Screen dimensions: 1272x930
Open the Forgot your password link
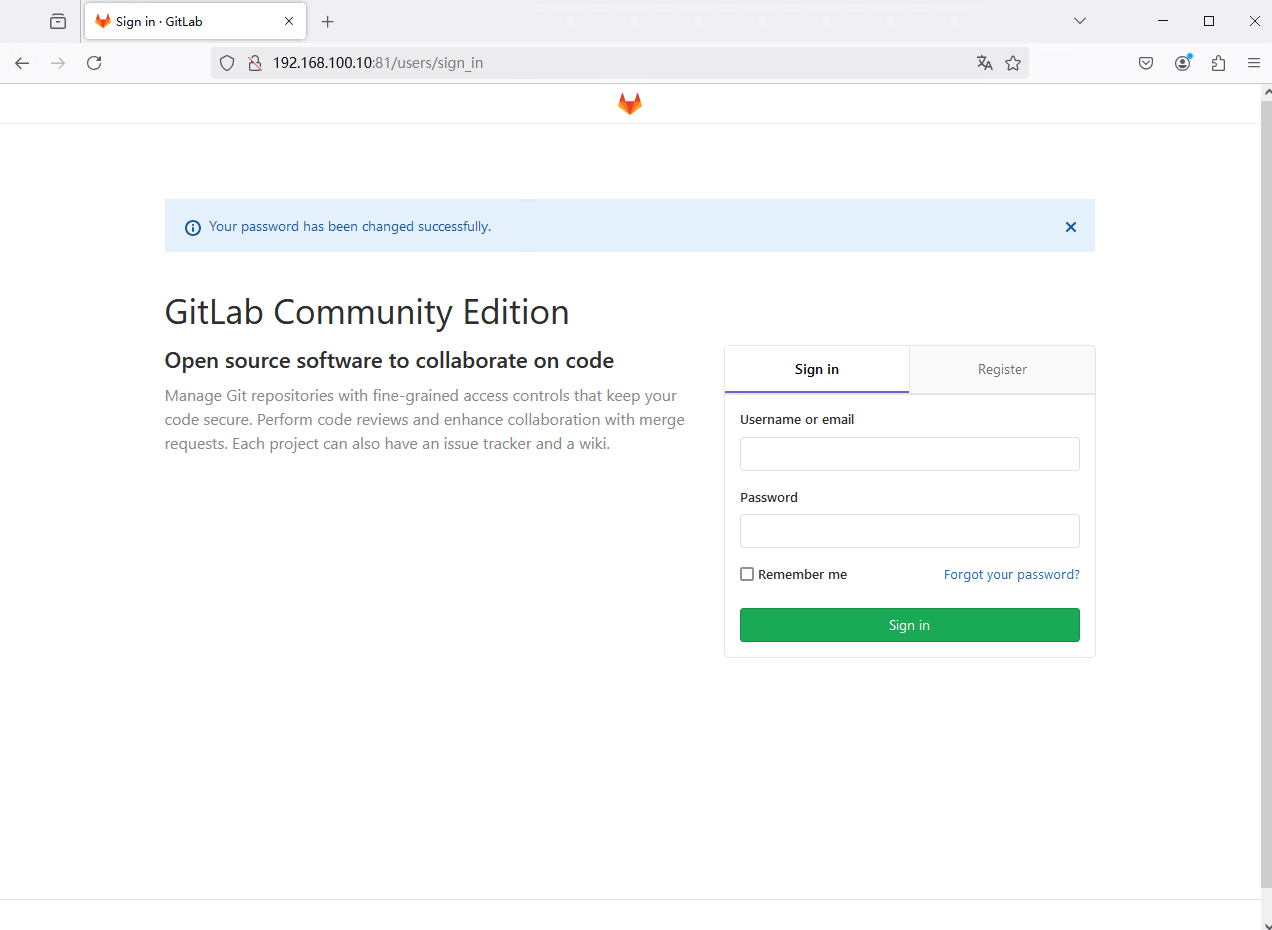pyautogui.click(x=1011, y=574)
